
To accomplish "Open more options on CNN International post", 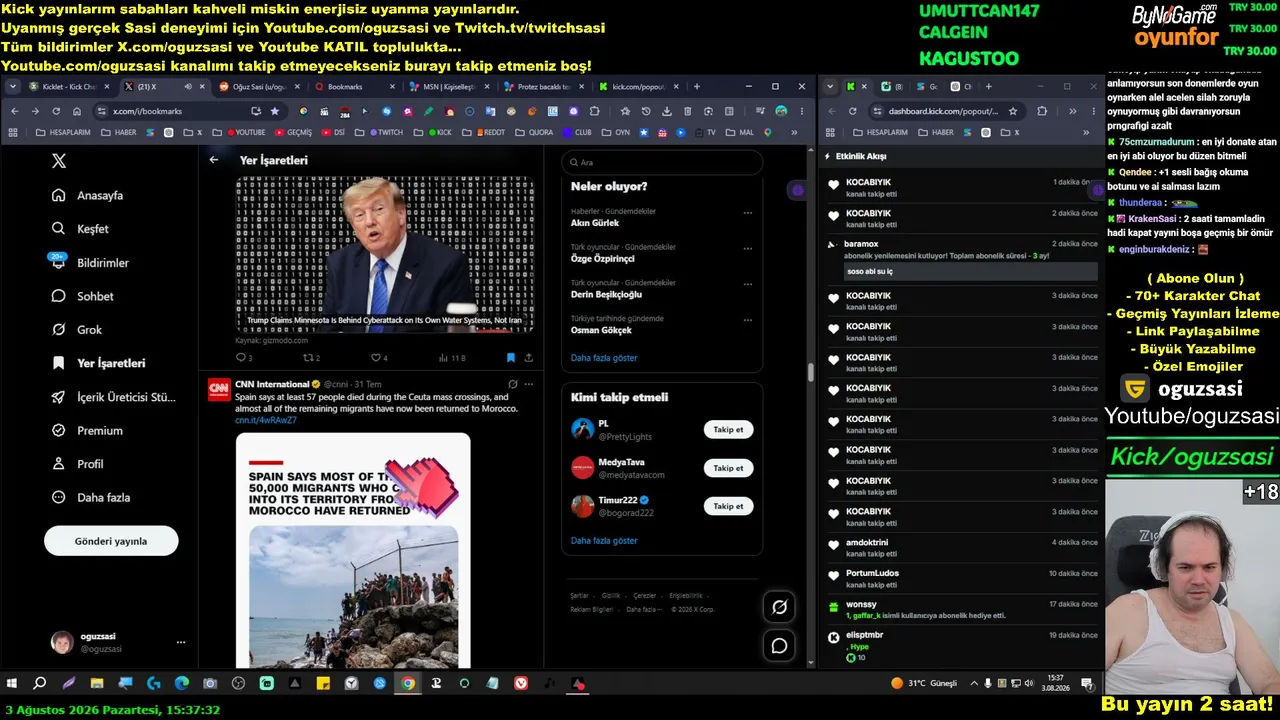I will (x=529, y=384).
